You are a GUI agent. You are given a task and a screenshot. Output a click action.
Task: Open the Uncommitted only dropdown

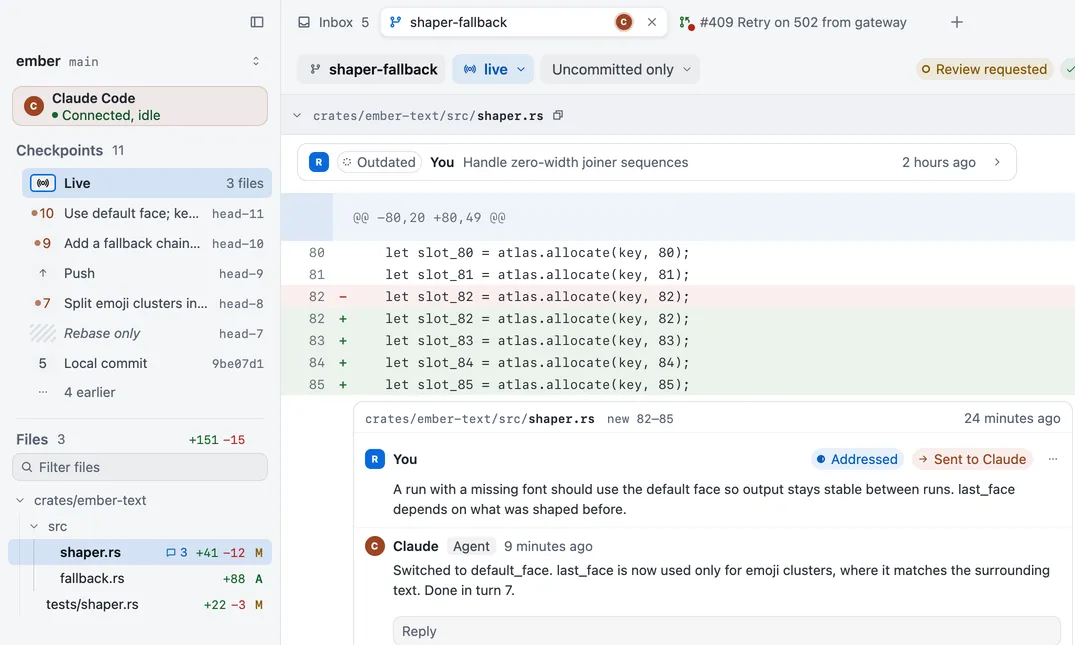point(620,69)
